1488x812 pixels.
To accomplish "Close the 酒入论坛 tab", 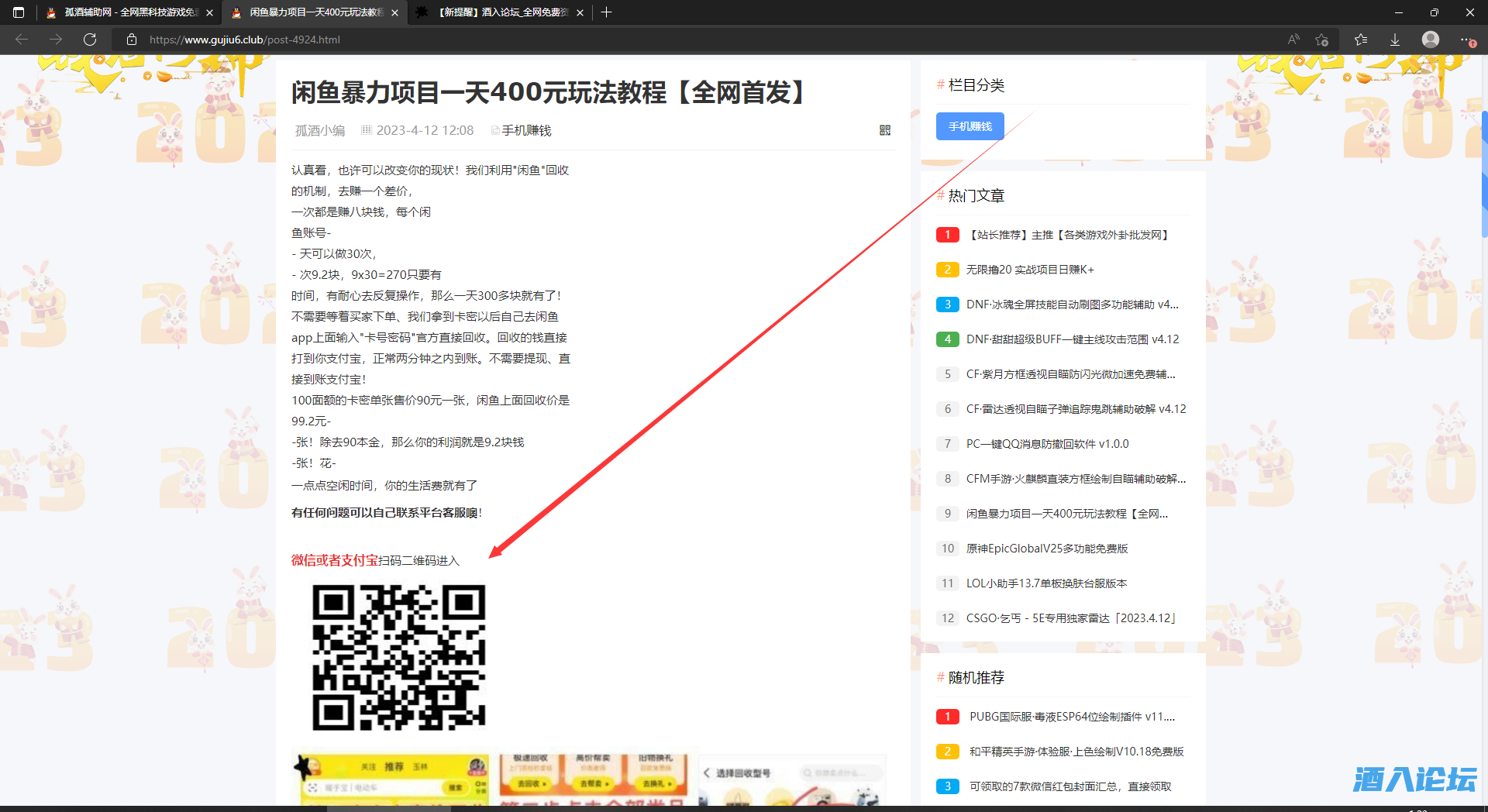I will (x=580, y=12).
